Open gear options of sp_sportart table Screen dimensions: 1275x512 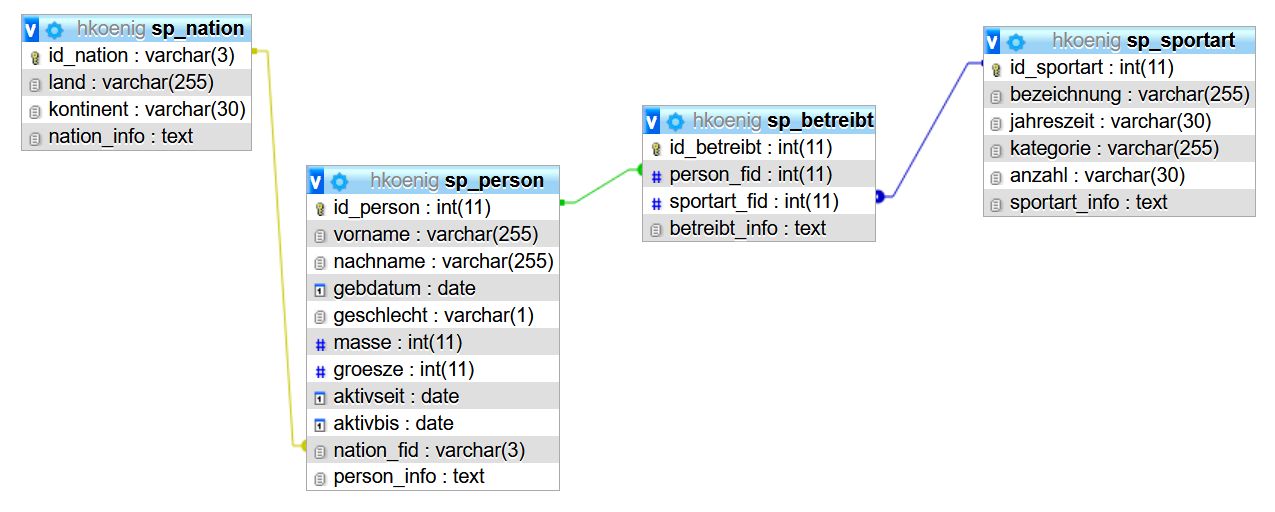(x=1016, y=41)
